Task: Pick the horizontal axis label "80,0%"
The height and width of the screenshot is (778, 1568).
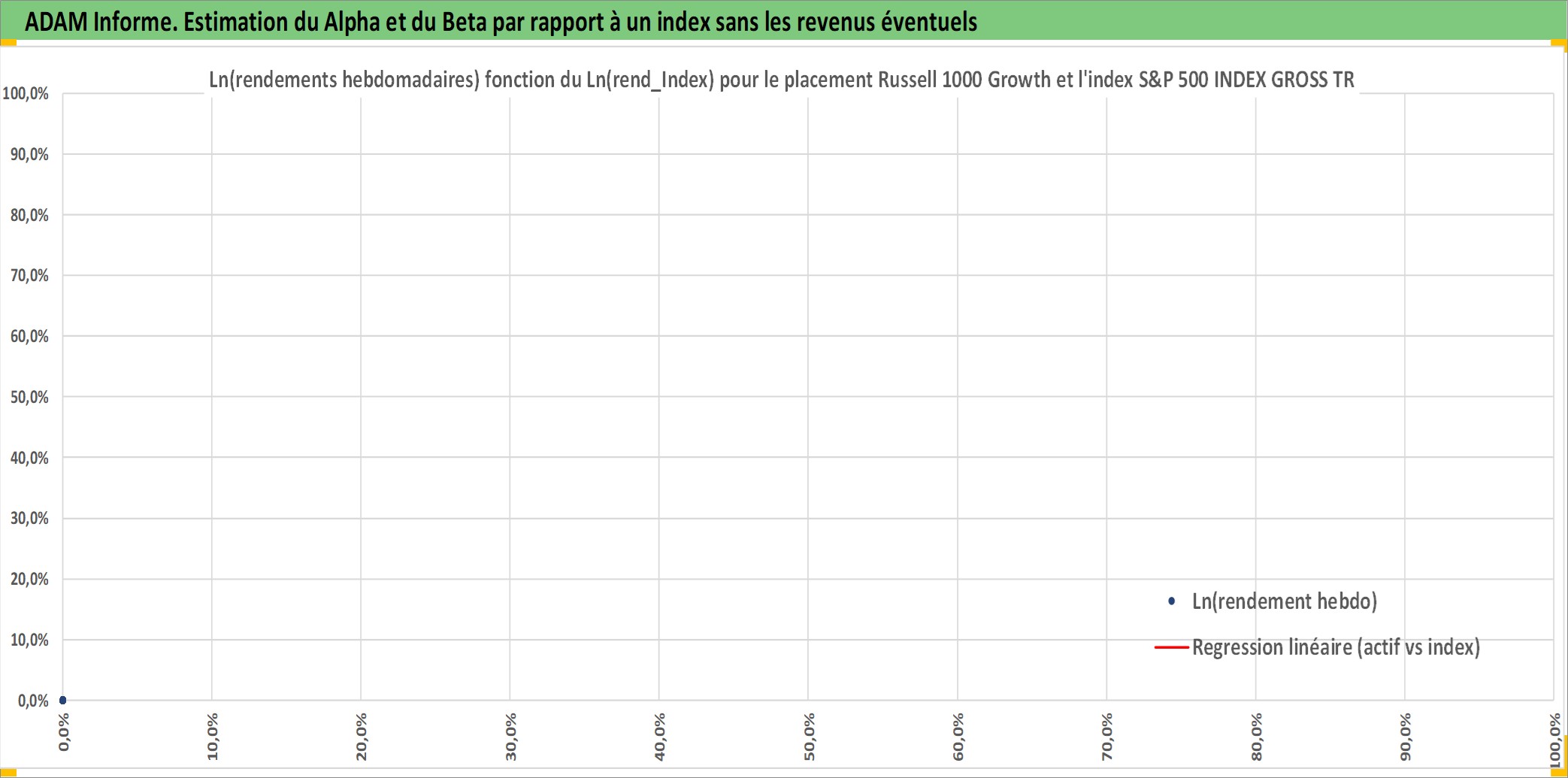Action: [x=1257, y=737]
